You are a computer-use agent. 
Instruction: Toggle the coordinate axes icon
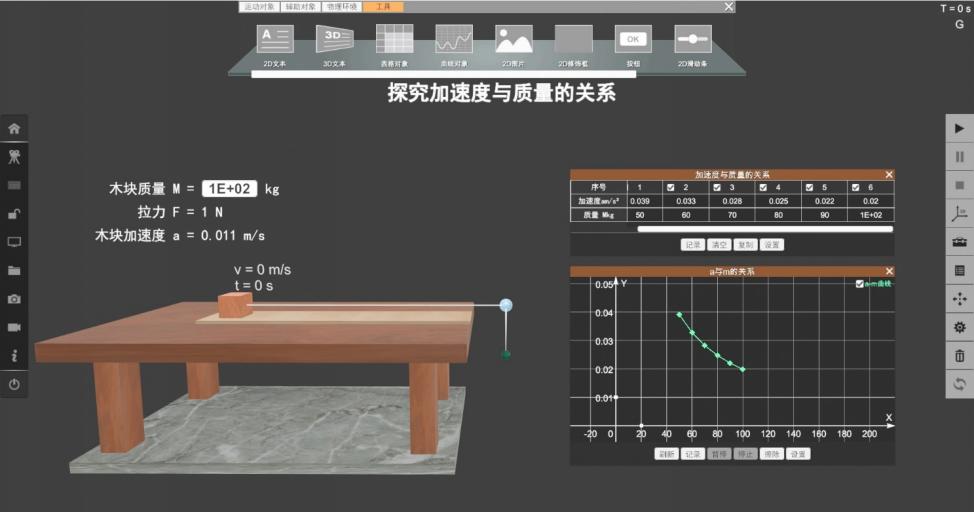point(960,214)
